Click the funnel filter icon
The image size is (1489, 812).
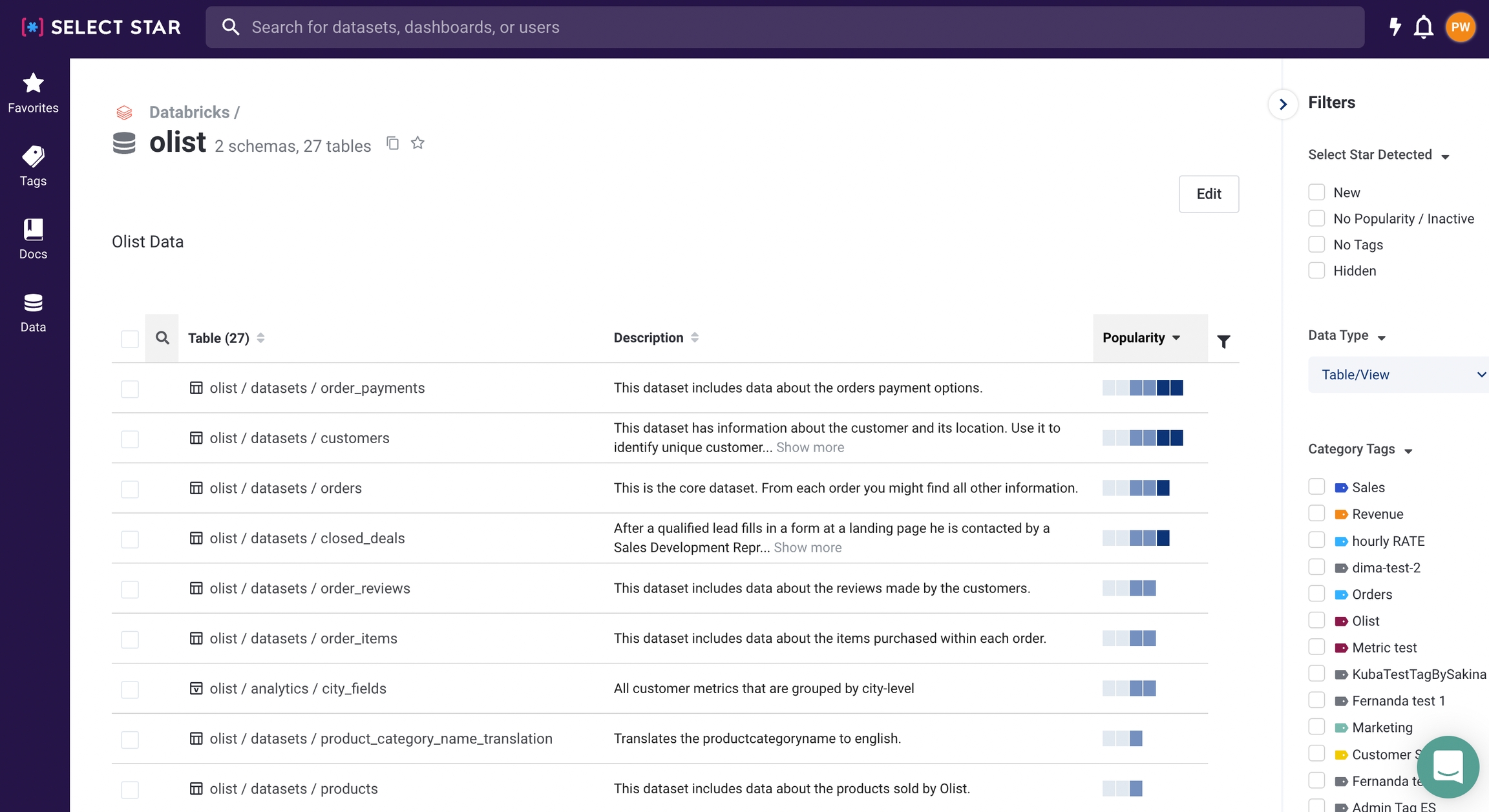click(1223, 341)
